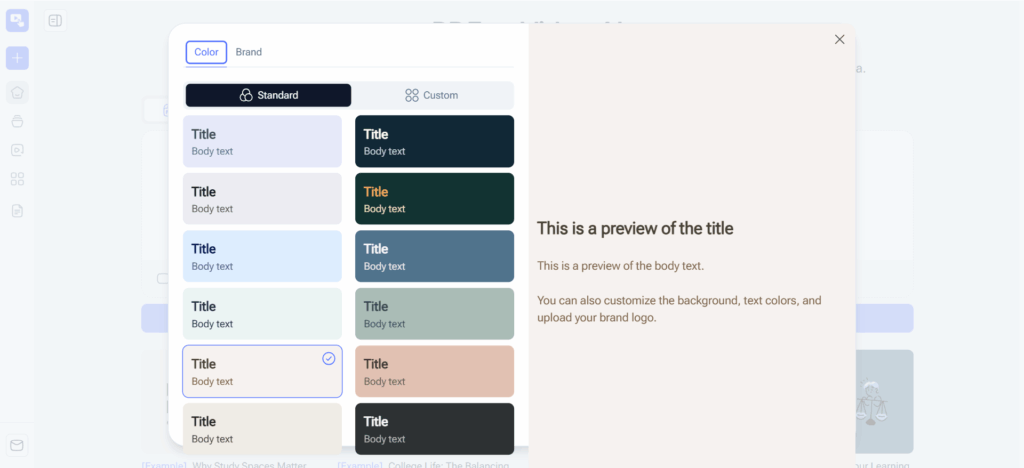The width and height of the screenshot is (1024, 468).
Task: Choose the light blue theme swatch
Action: [x=262, y=256]
